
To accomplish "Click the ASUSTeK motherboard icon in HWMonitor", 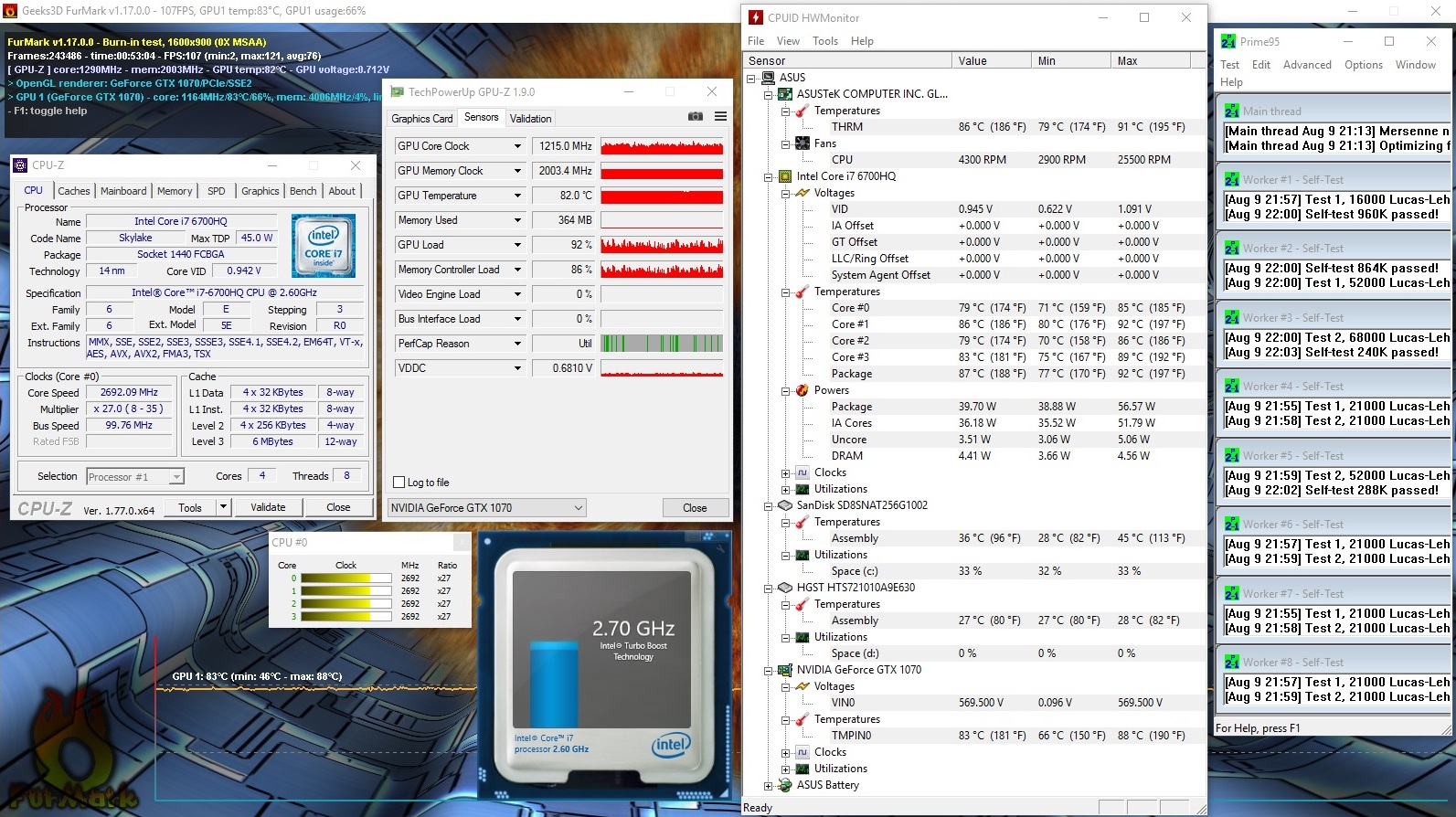I will coord(785,94).
